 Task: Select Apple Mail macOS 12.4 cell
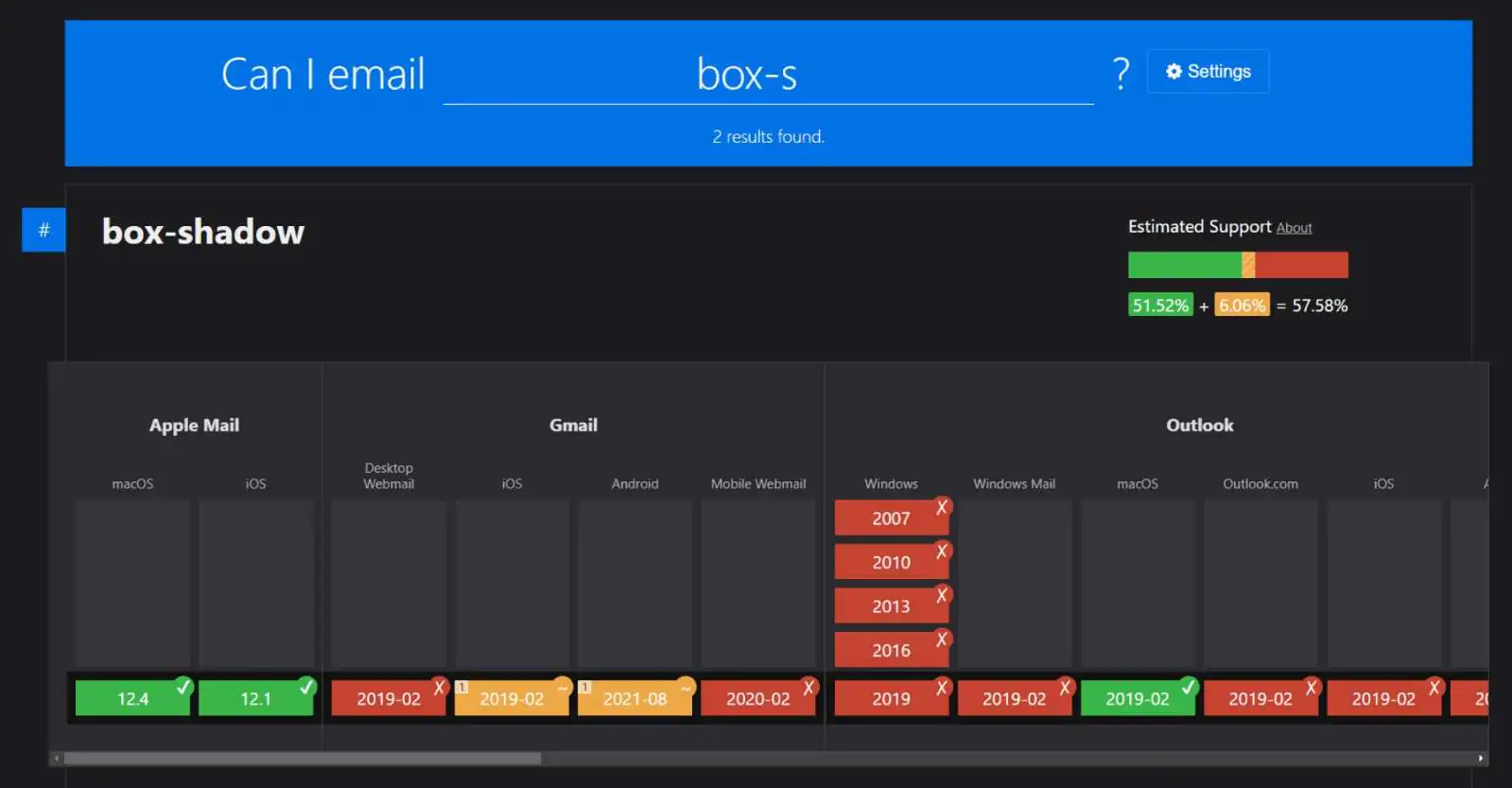[x=133, y=698]
